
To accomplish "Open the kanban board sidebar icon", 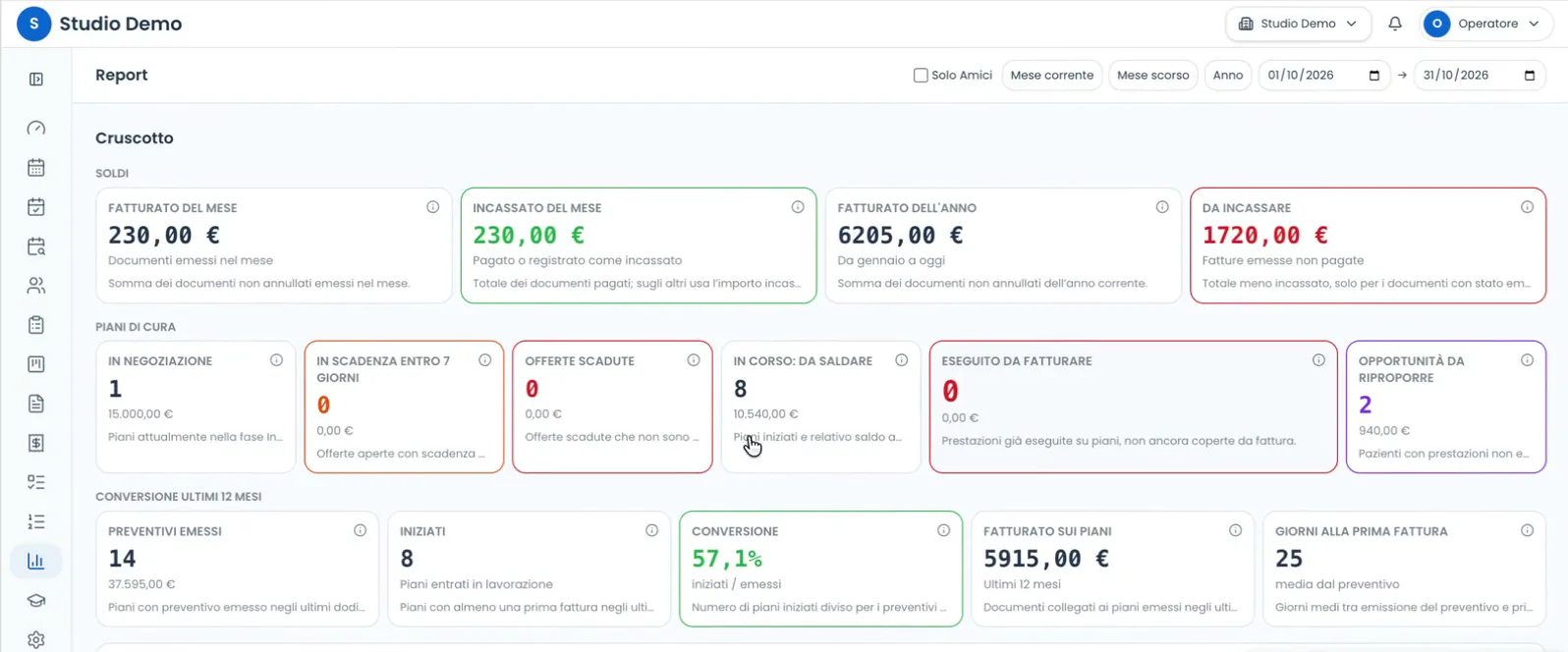I will click(x=36, y=364).
